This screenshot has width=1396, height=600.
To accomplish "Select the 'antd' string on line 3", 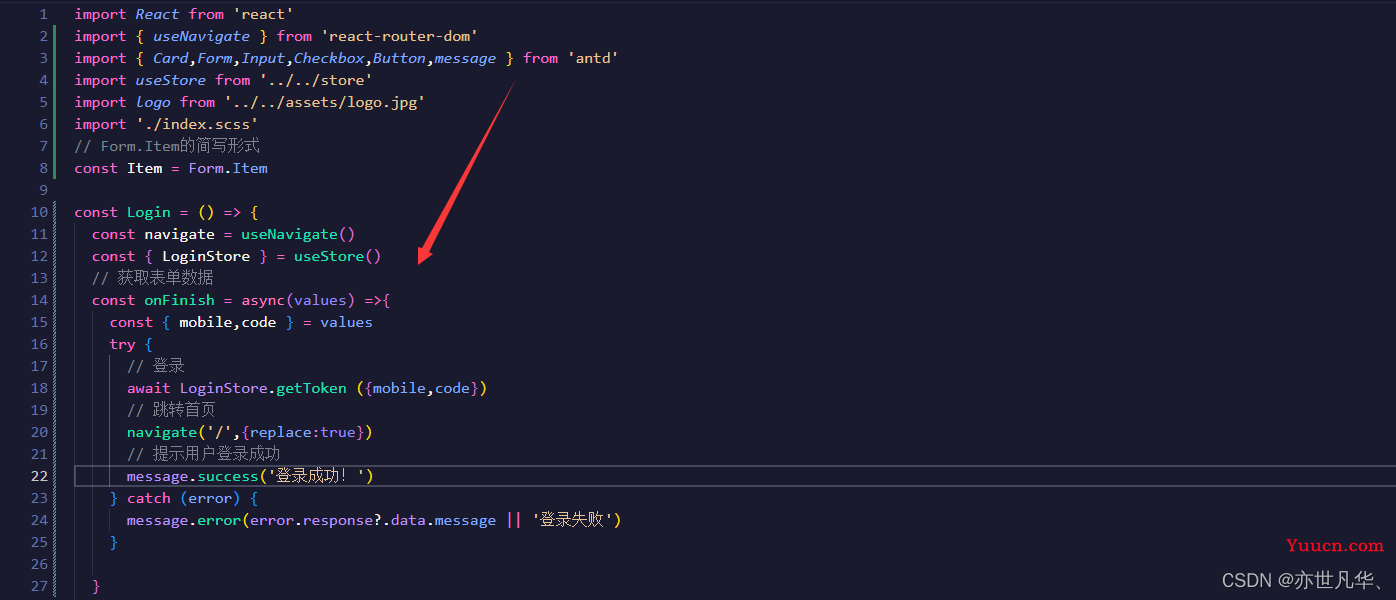I will 593,58.
